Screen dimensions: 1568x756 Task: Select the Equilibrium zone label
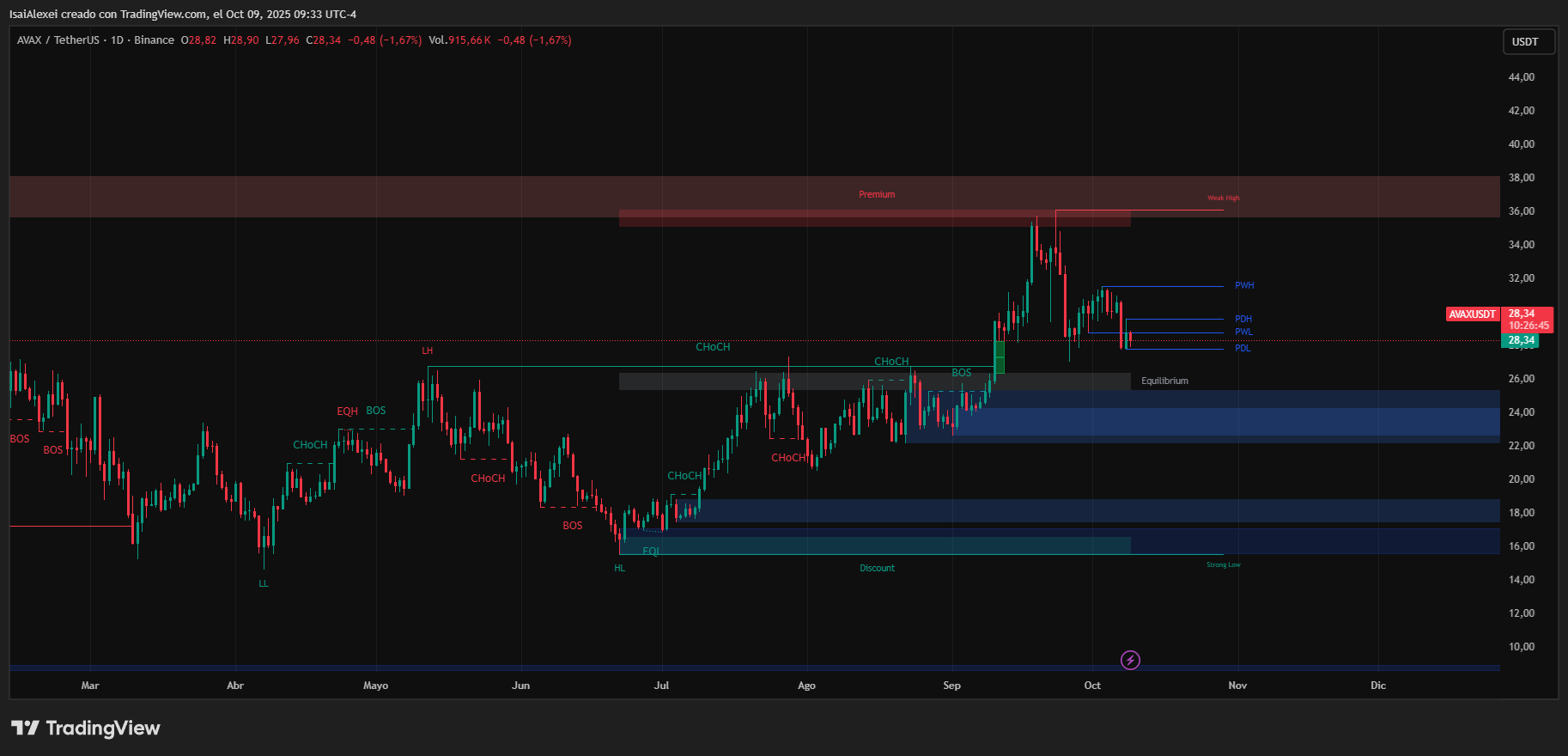1164,381
